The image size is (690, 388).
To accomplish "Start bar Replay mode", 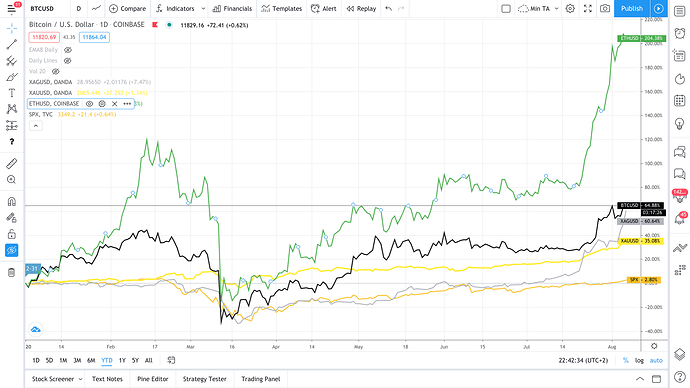I will point(361,8).
